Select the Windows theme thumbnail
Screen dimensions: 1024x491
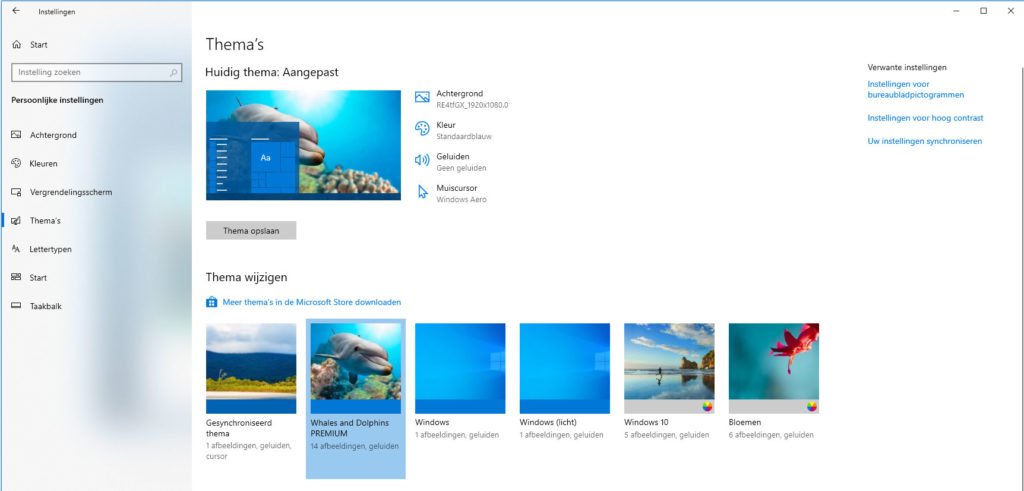coord(460,368)
